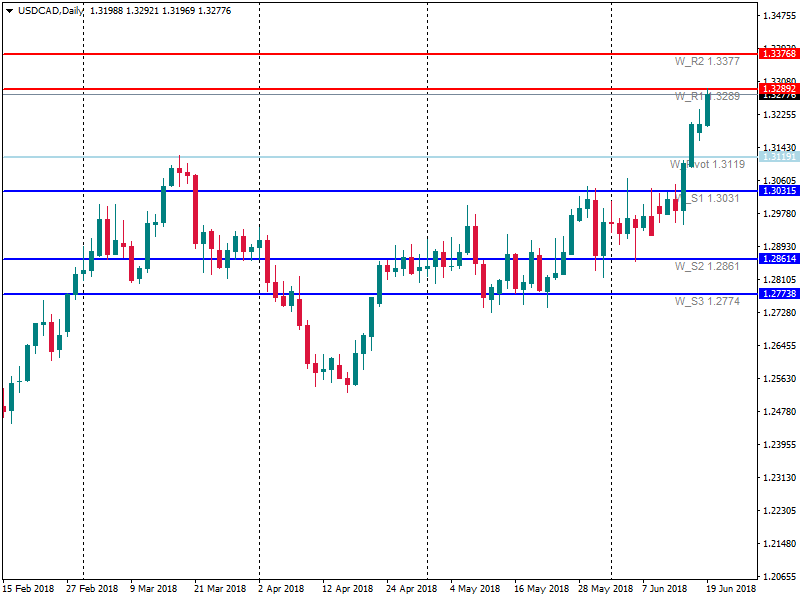Click the red 1.33768 price tag
Viewport: 800px width, 600px height.
tap(778, 53)
